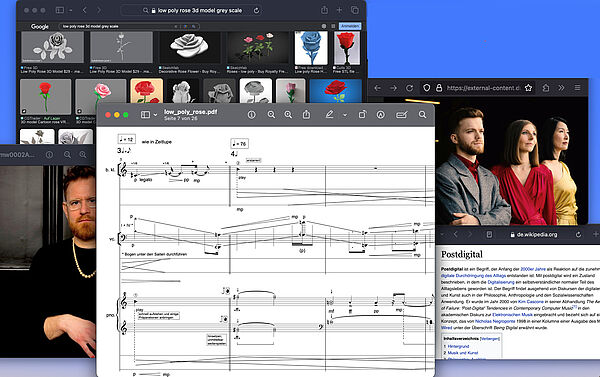Follow the Digitalisierung link in Postdigital article
This screenshot has height=377, width=600.
click(500, 282)
